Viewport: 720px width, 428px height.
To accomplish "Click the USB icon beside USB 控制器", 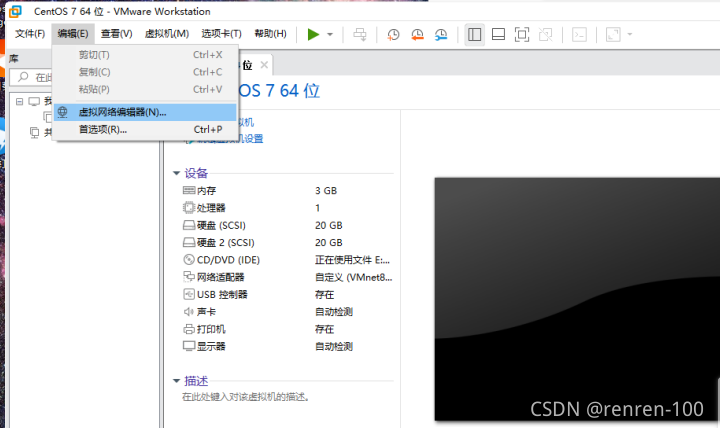I will tap(189, 294).
